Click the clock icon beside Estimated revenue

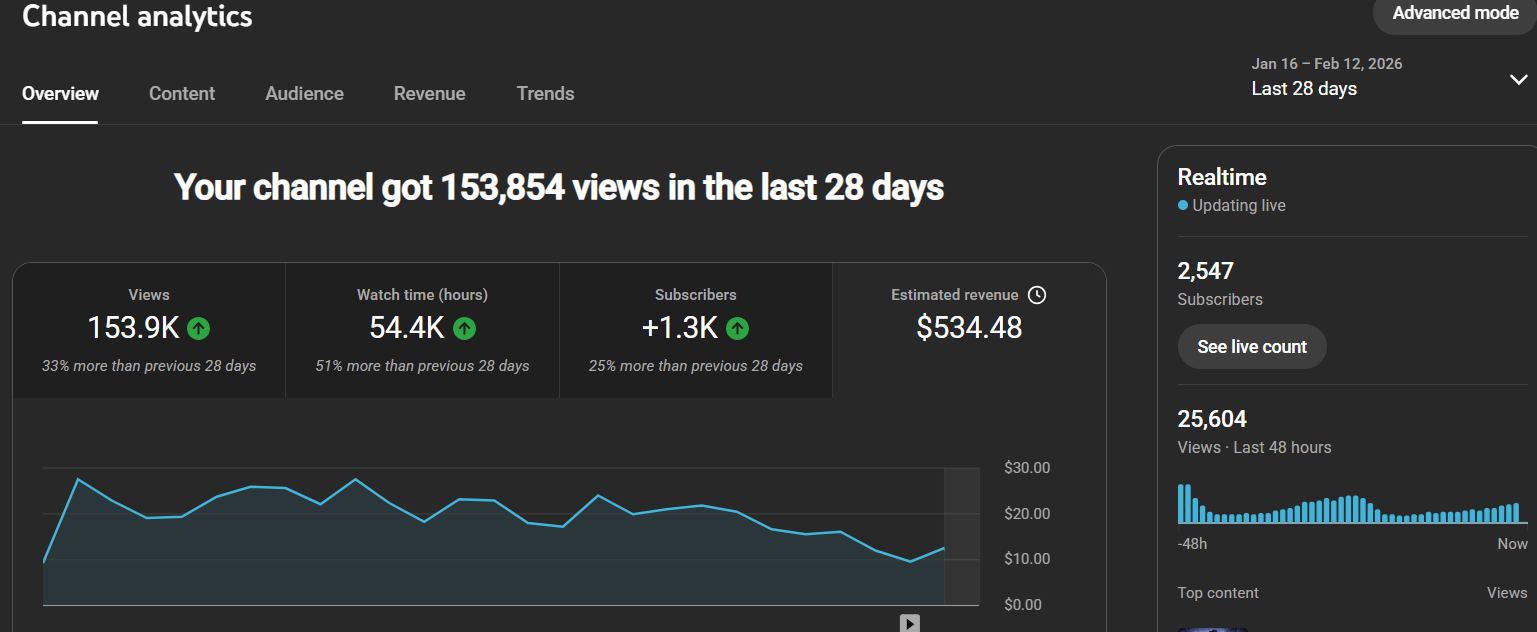click(x=1037, y=295)
